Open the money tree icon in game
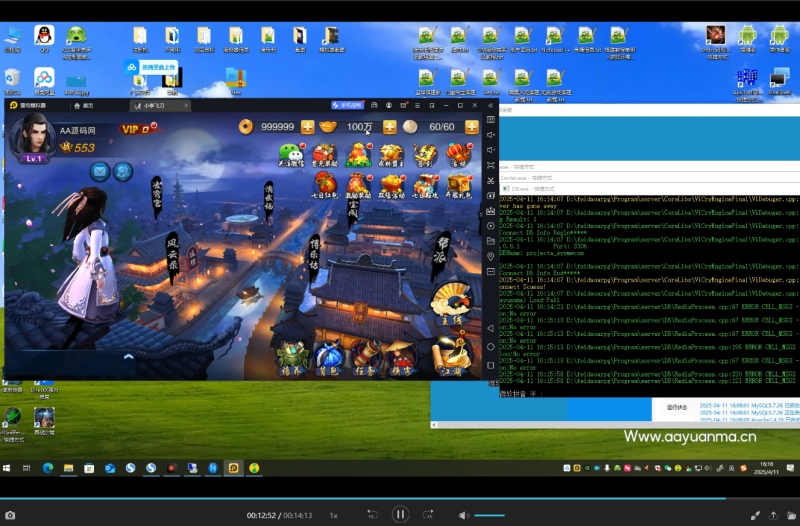The width and height of the screenshot is (800, 526). click(x=358, y=155)
